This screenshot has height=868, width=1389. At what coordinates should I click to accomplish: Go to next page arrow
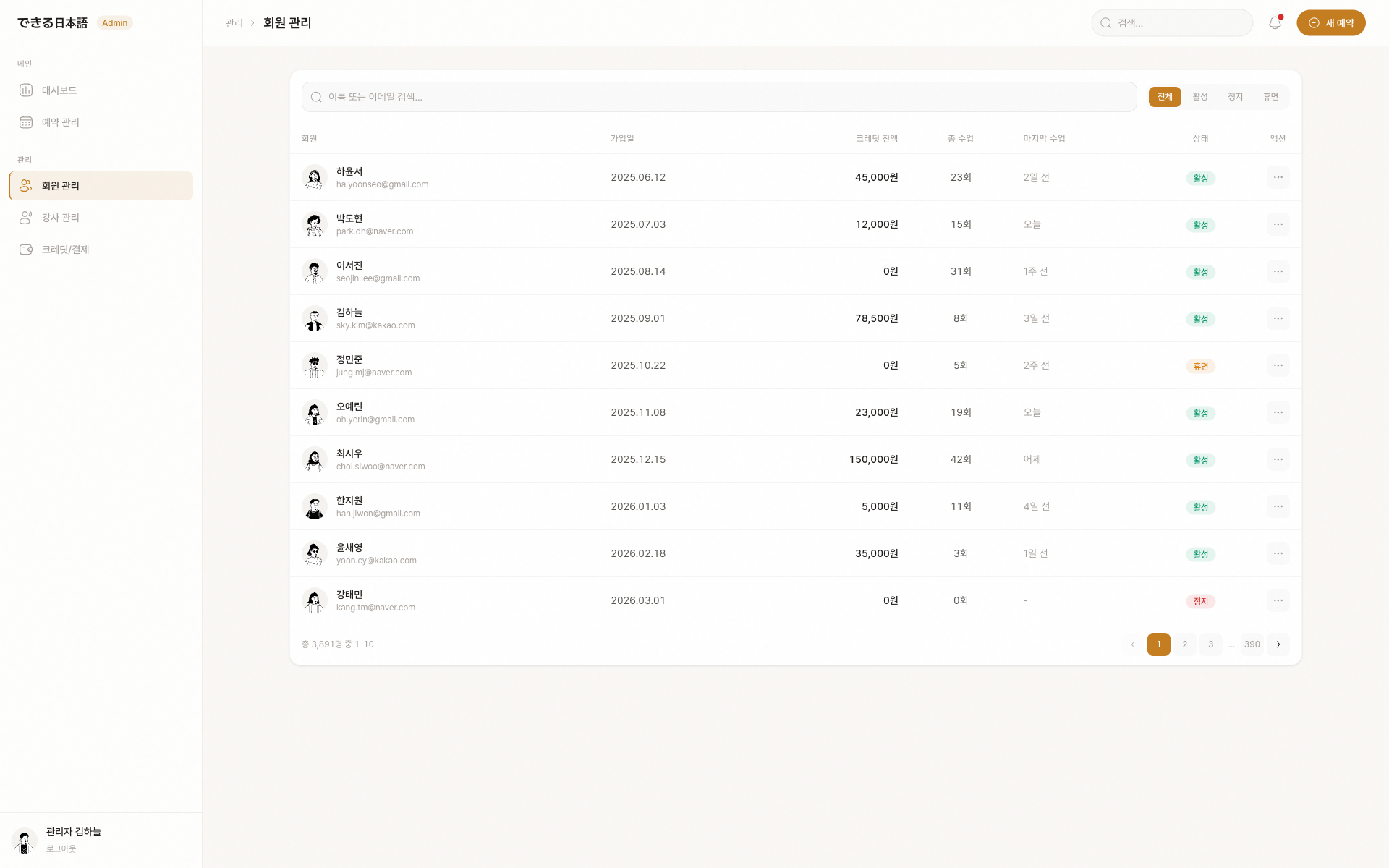coord(1278,644)
